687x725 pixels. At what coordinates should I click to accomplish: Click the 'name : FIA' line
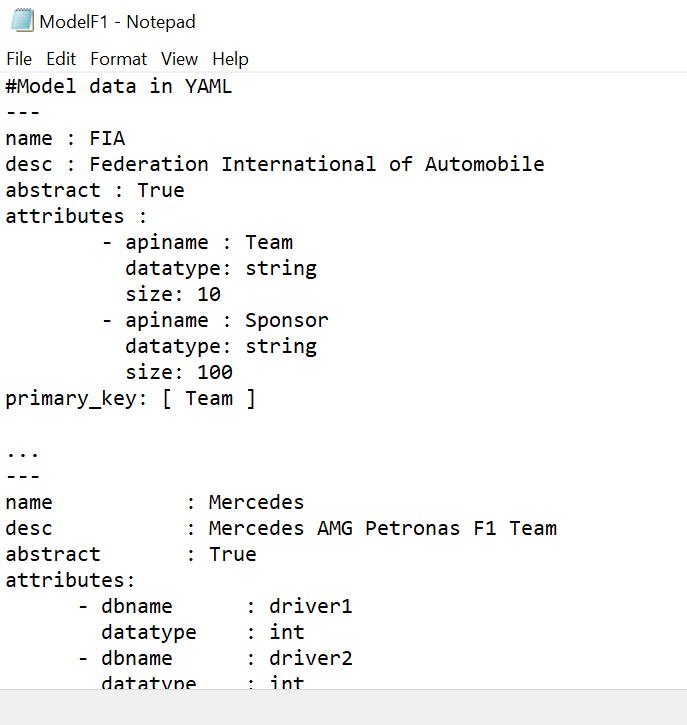(65, 138)
